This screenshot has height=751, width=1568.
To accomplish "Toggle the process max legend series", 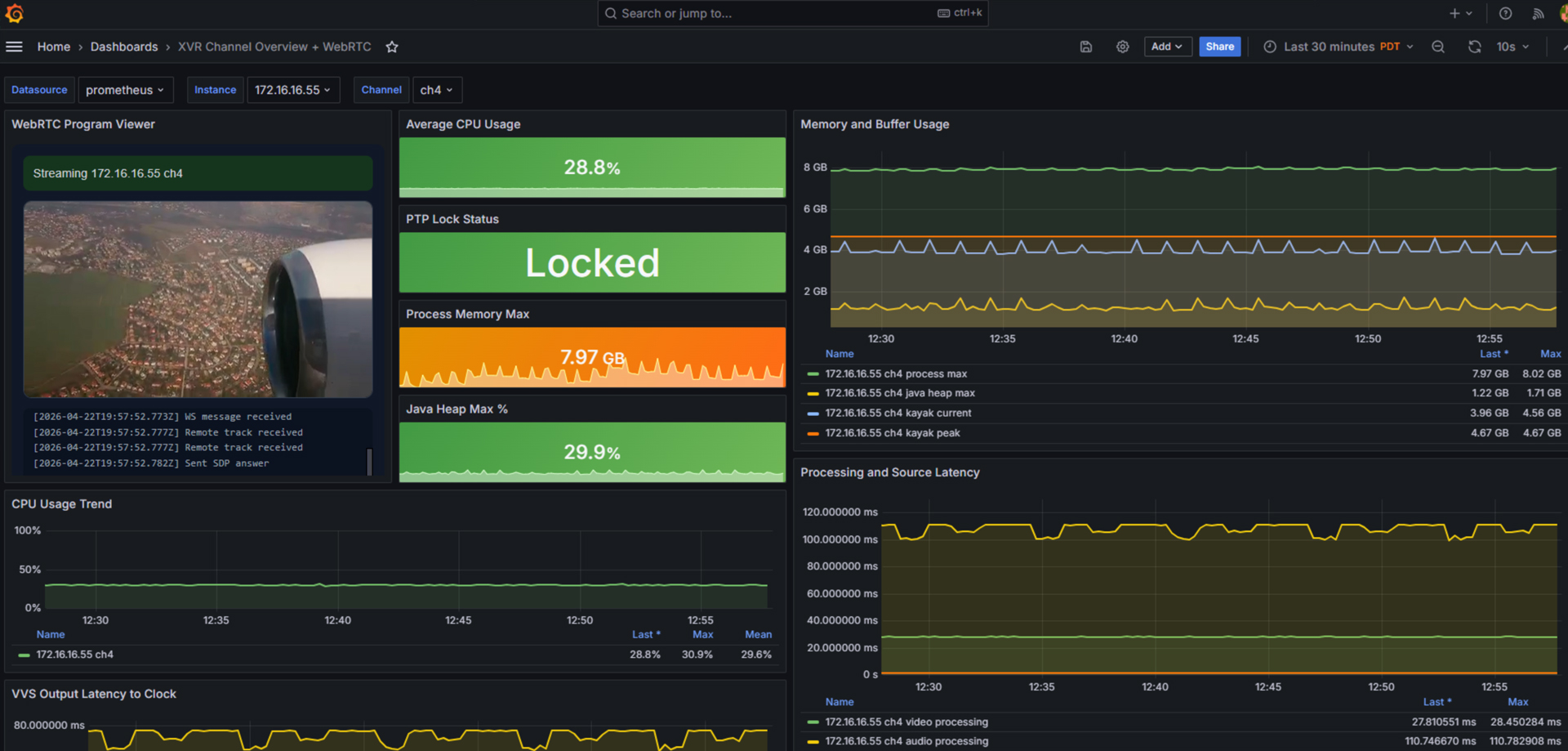I will tap(896, 373).
